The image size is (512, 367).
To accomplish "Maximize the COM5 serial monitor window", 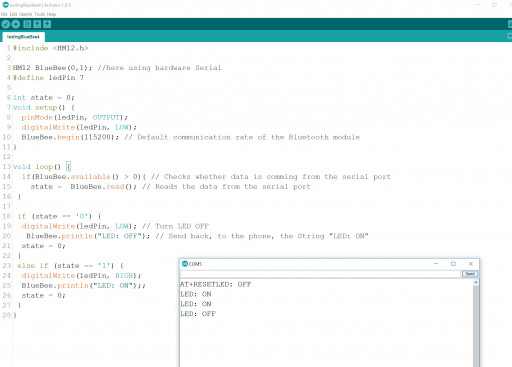I will [x=453, y=264].
